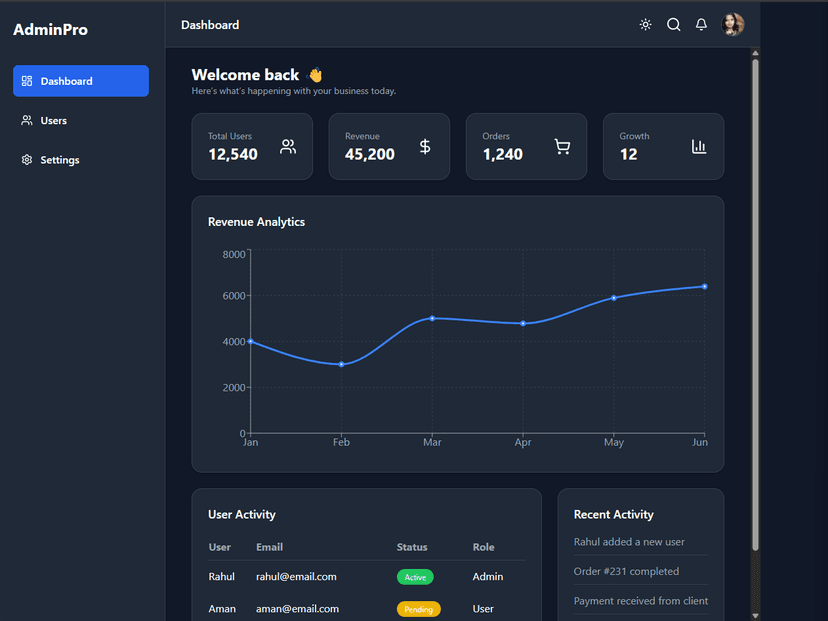Open Settings in the sidebar

coord(81,159)
